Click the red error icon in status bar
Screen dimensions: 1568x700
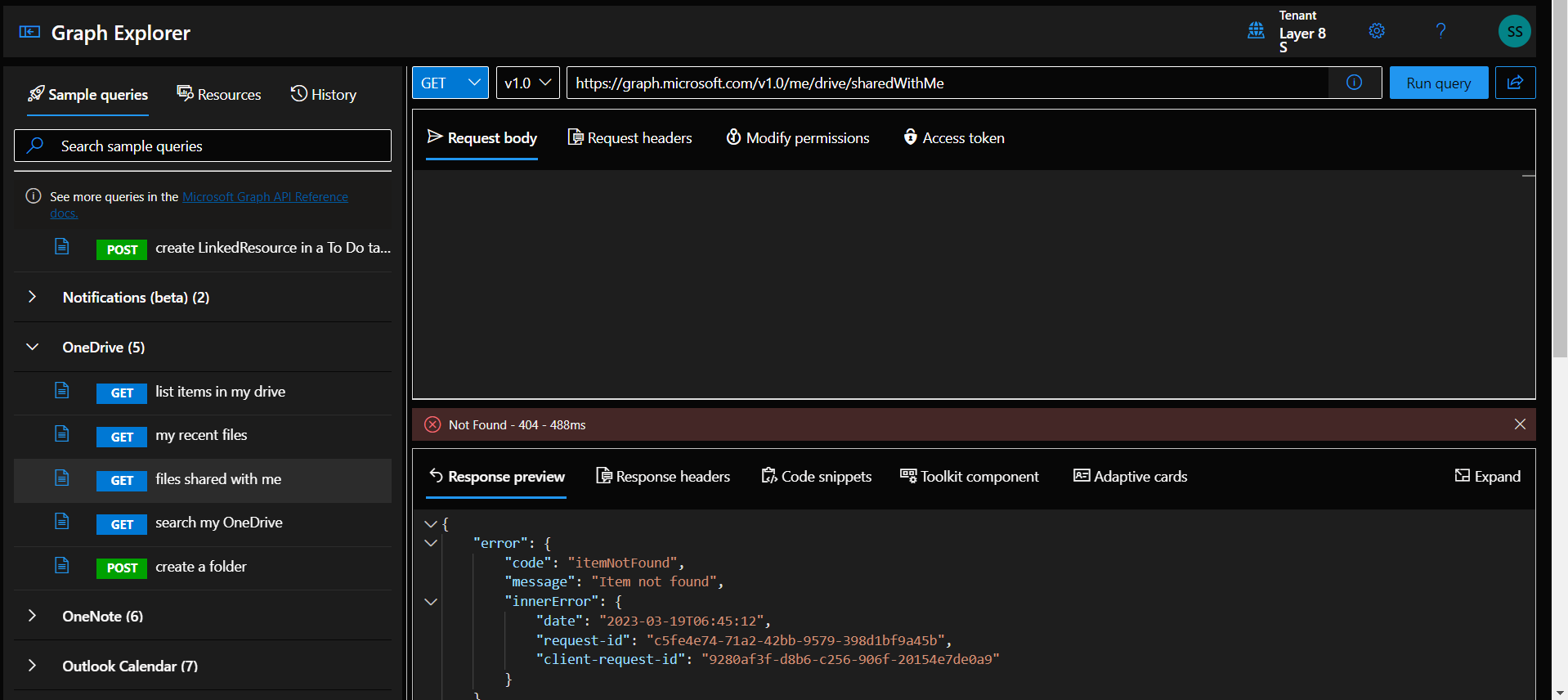(432, 424)
